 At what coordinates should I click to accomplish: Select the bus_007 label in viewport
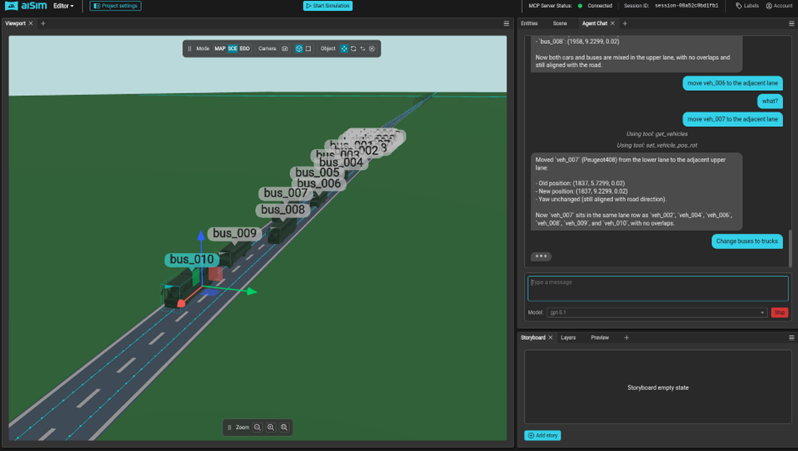(286, 193)
